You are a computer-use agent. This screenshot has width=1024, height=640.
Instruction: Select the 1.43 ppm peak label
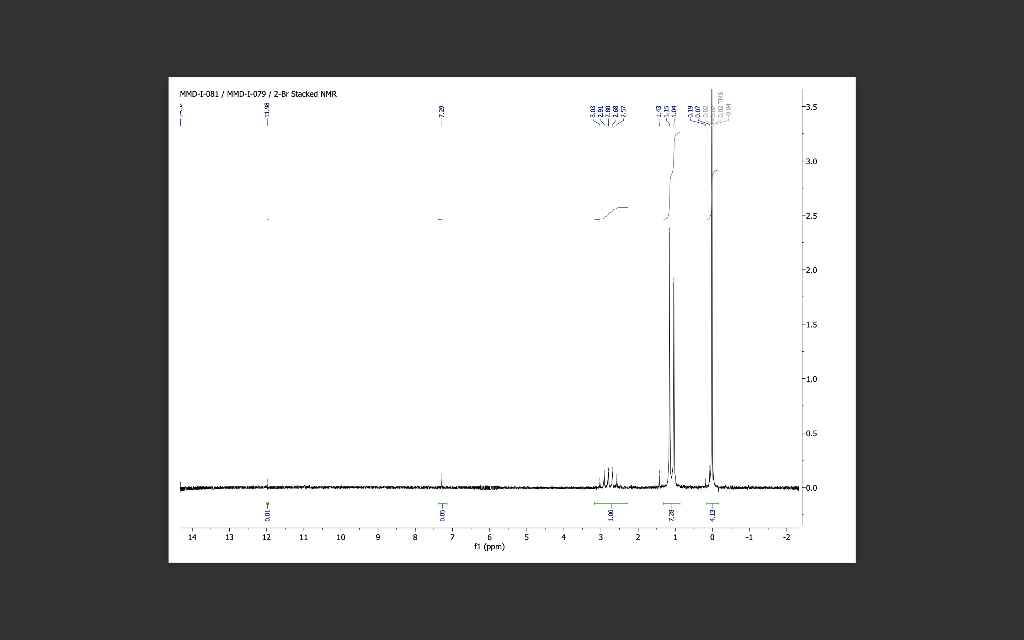pos(659,108)
